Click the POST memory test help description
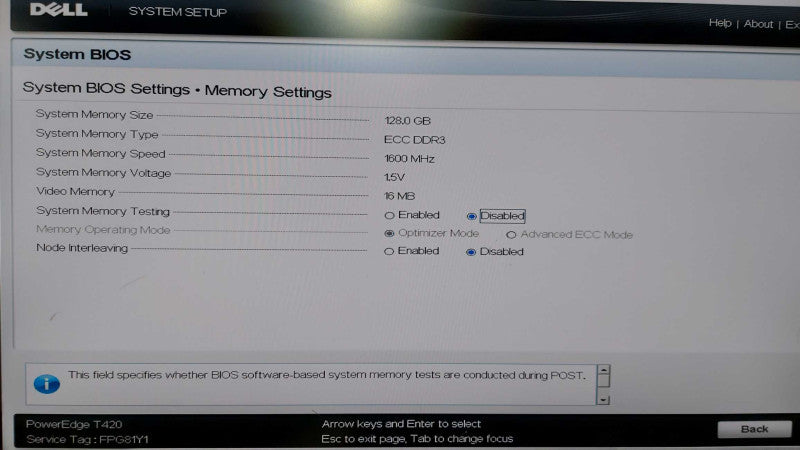The height and width of the screenshot is (450, 800). click(326, 375)
